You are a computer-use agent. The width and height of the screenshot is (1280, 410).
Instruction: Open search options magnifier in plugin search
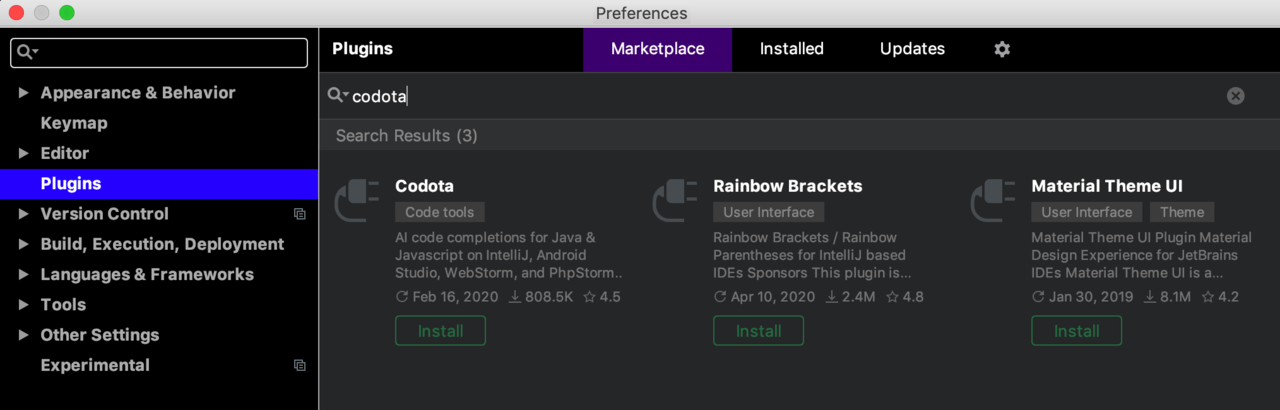(337, 96)
